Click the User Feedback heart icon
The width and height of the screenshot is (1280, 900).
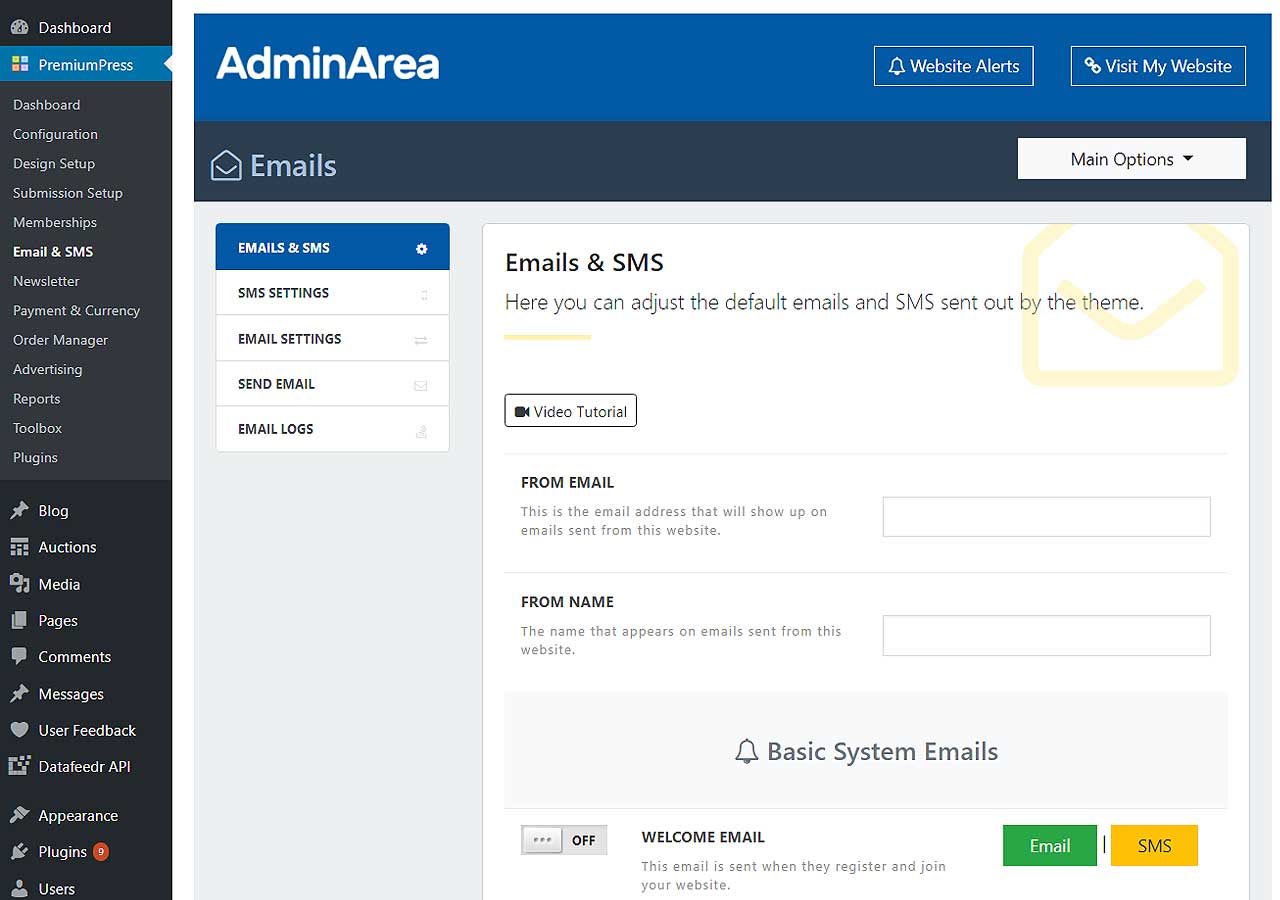pyautogui.click(x=19, y=730)
